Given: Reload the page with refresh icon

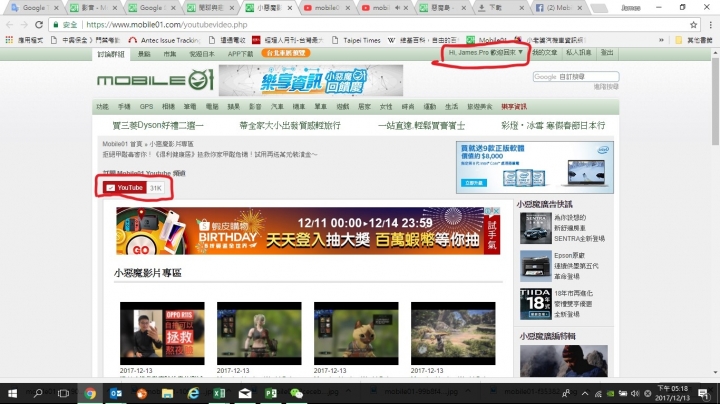Looking at the screenshot, I should 39,25.
